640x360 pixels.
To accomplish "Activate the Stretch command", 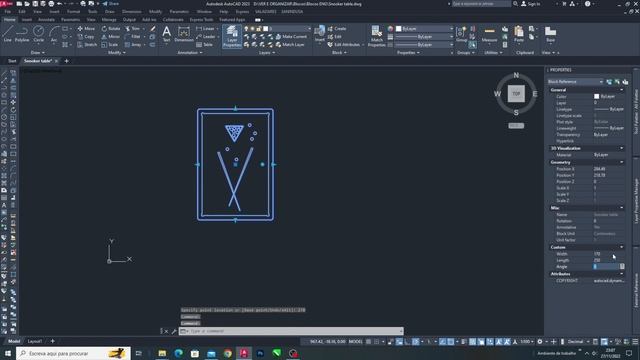I will pyautogui.click(x=87, y=44).
